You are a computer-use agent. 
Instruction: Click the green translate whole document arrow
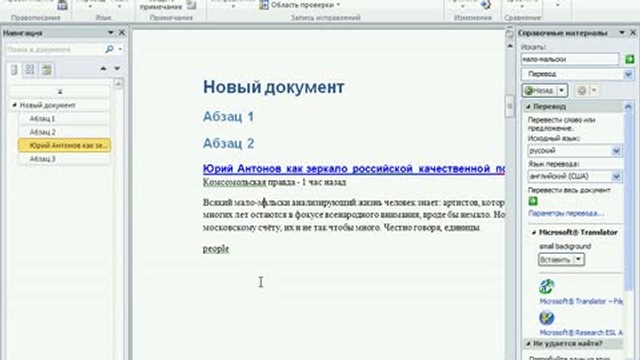coord(533,201)
